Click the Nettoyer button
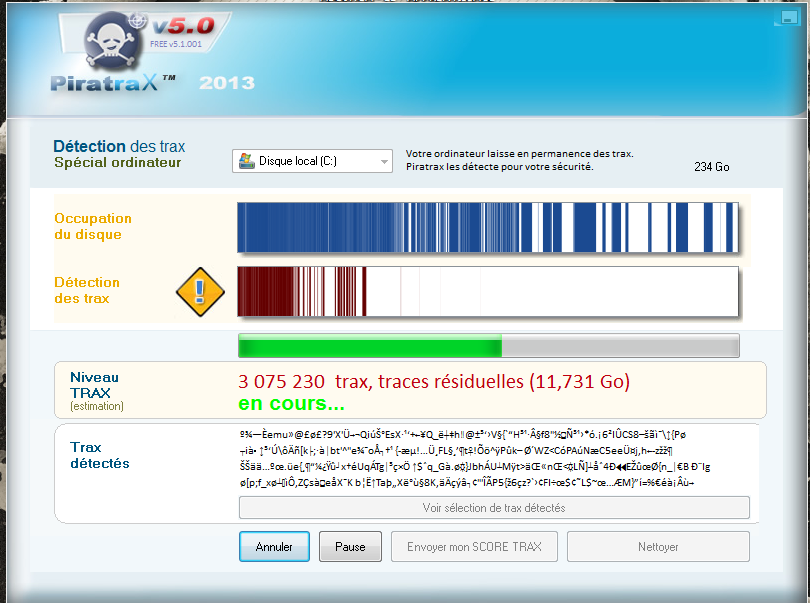Screen dimensions: 810x603 658,547
